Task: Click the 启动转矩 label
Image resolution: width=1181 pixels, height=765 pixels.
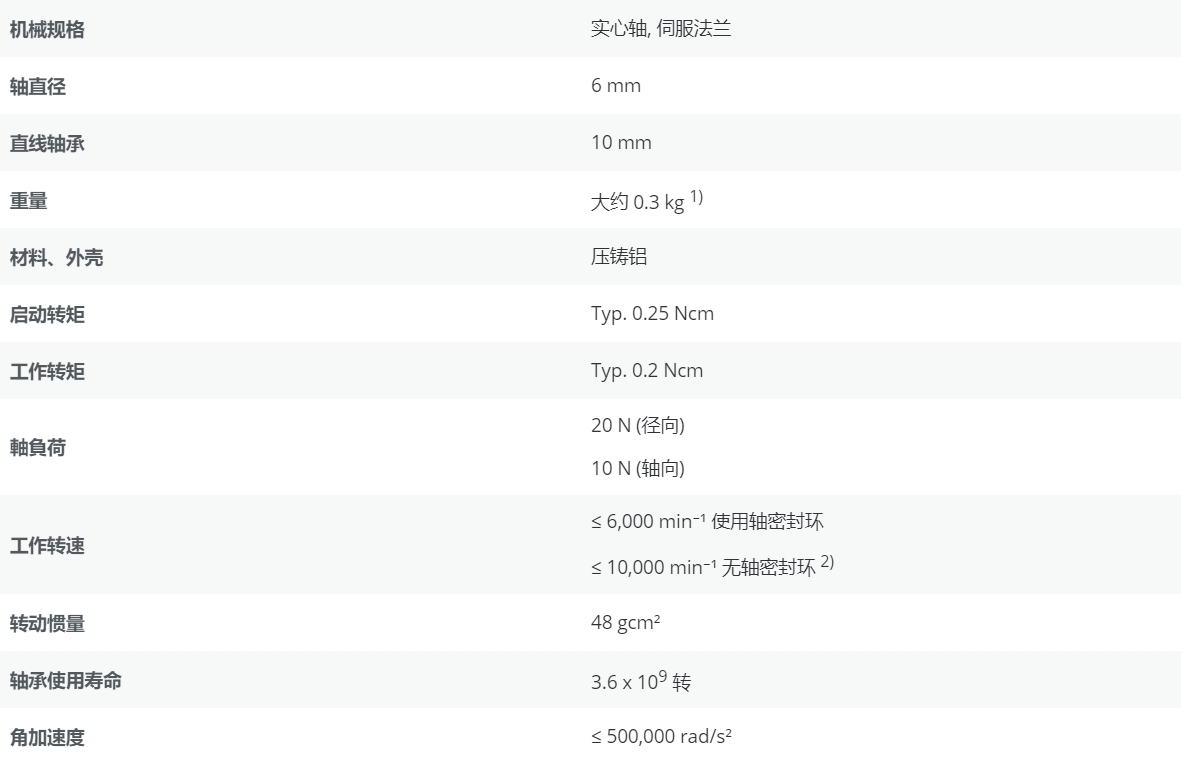Action: click(x=47, y=315)
